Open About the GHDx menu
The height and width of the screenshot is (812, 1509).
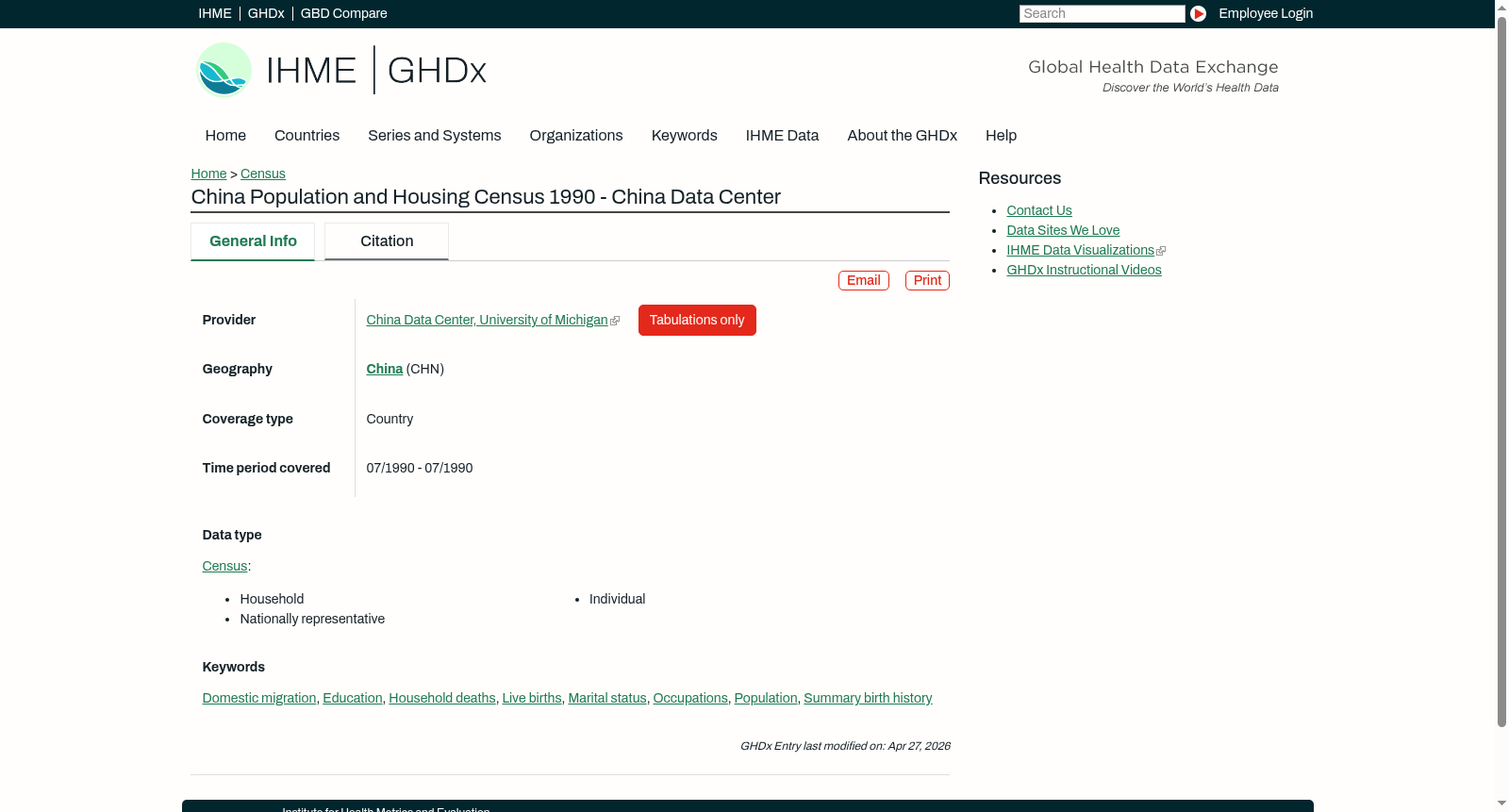point(903,136)
